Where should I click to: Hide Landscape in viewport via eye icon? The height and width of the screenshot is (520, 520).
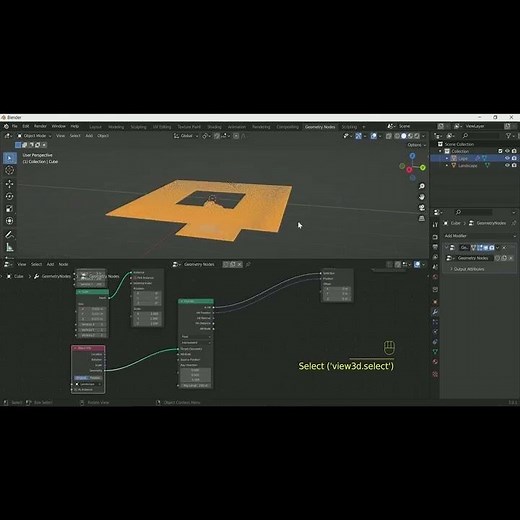pos(507,165)
